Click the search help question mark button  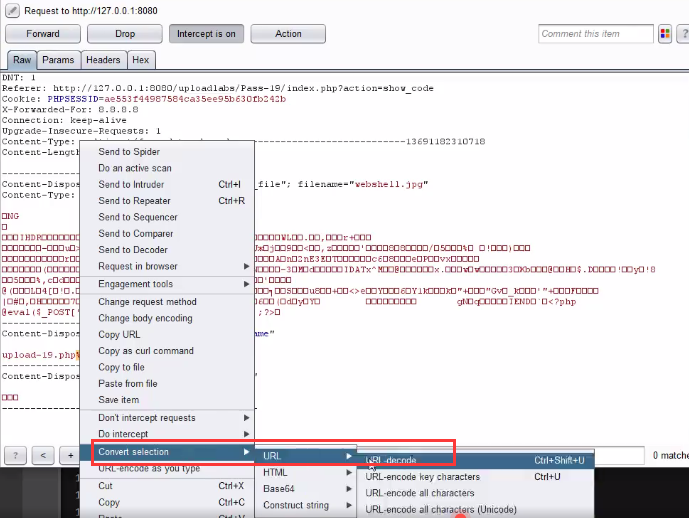16,455
